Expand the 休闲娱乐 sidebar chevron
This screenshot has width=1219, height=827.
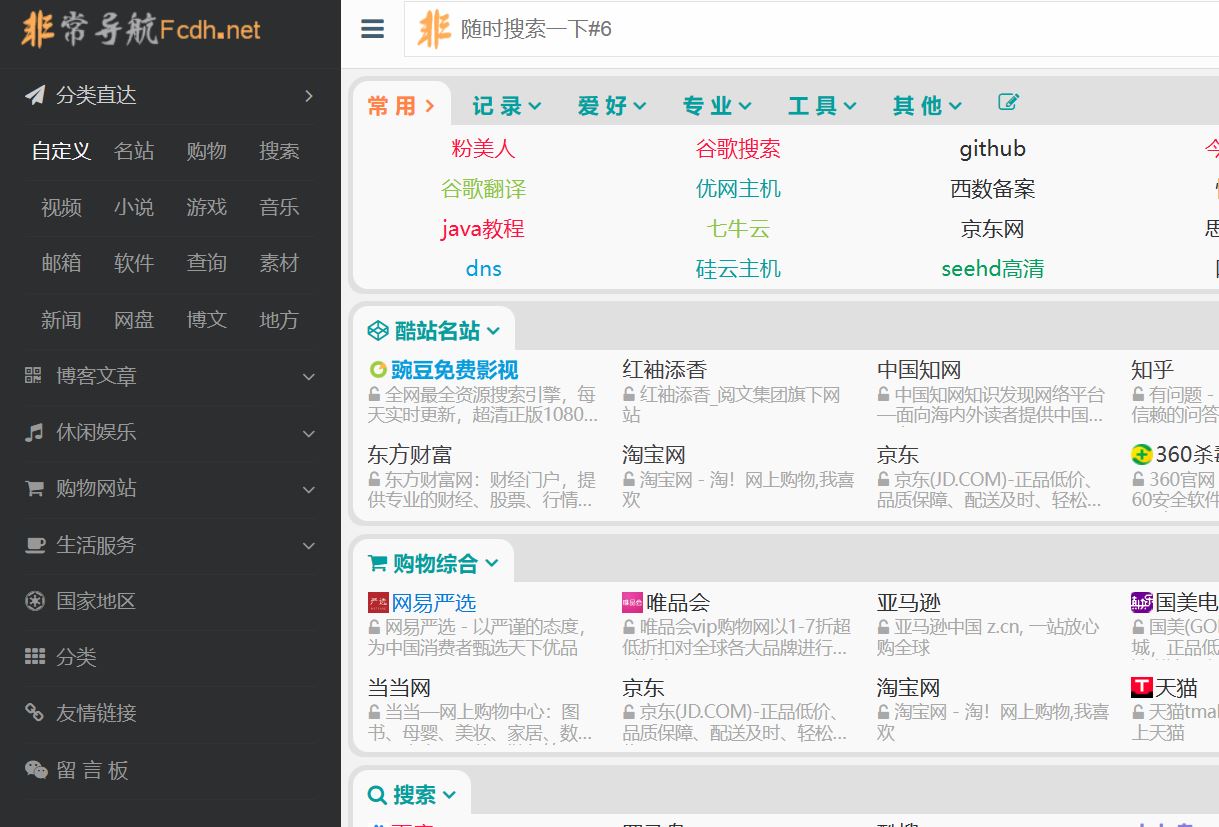click(x=309, y=433)
